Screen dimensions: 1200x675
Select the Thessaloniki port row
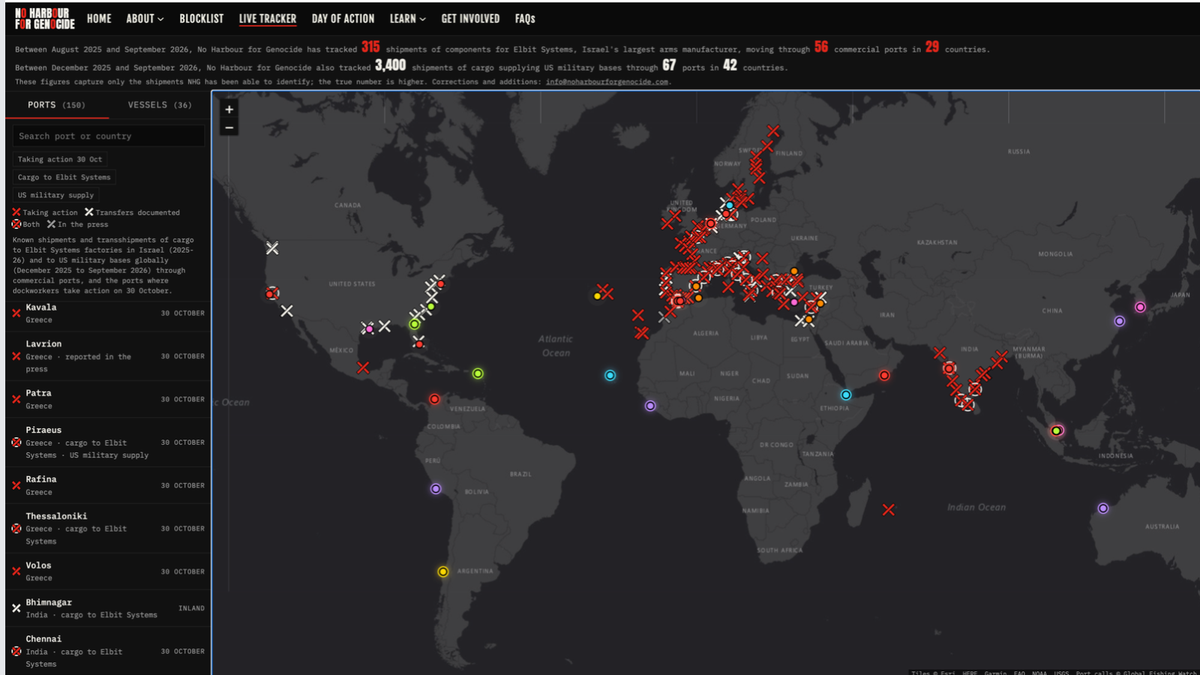click(x=108, y=528)
